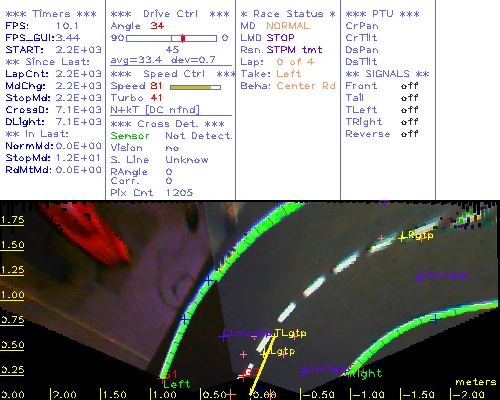Toggle the Tail signal off indicator

410,98
